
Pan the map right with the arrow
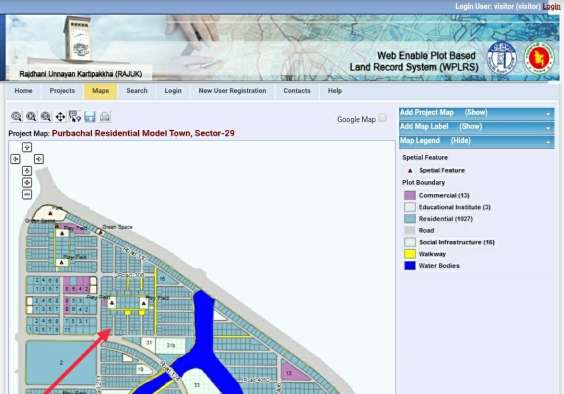coord(39,159)
